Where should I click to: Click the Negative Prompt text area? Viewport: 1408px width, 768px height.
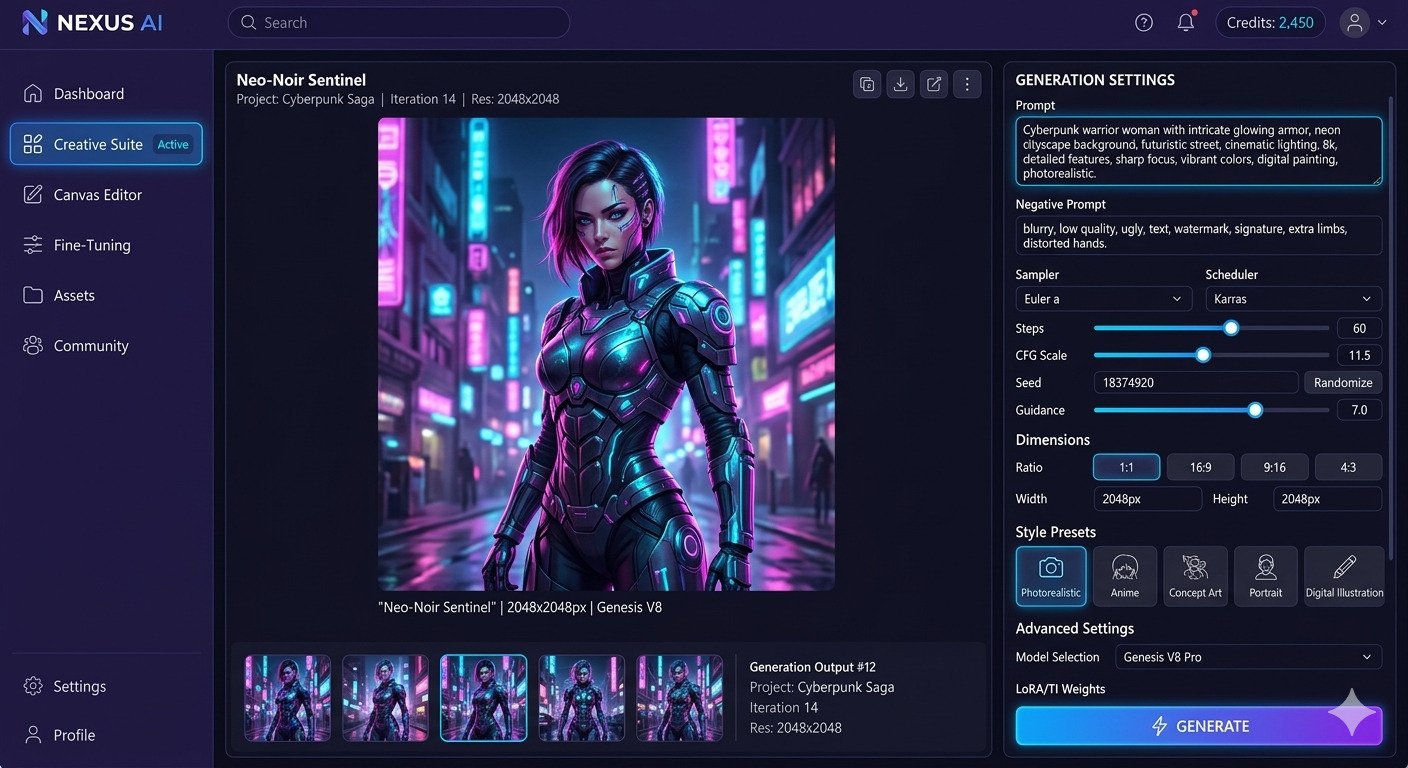(x=1198, y=236)
